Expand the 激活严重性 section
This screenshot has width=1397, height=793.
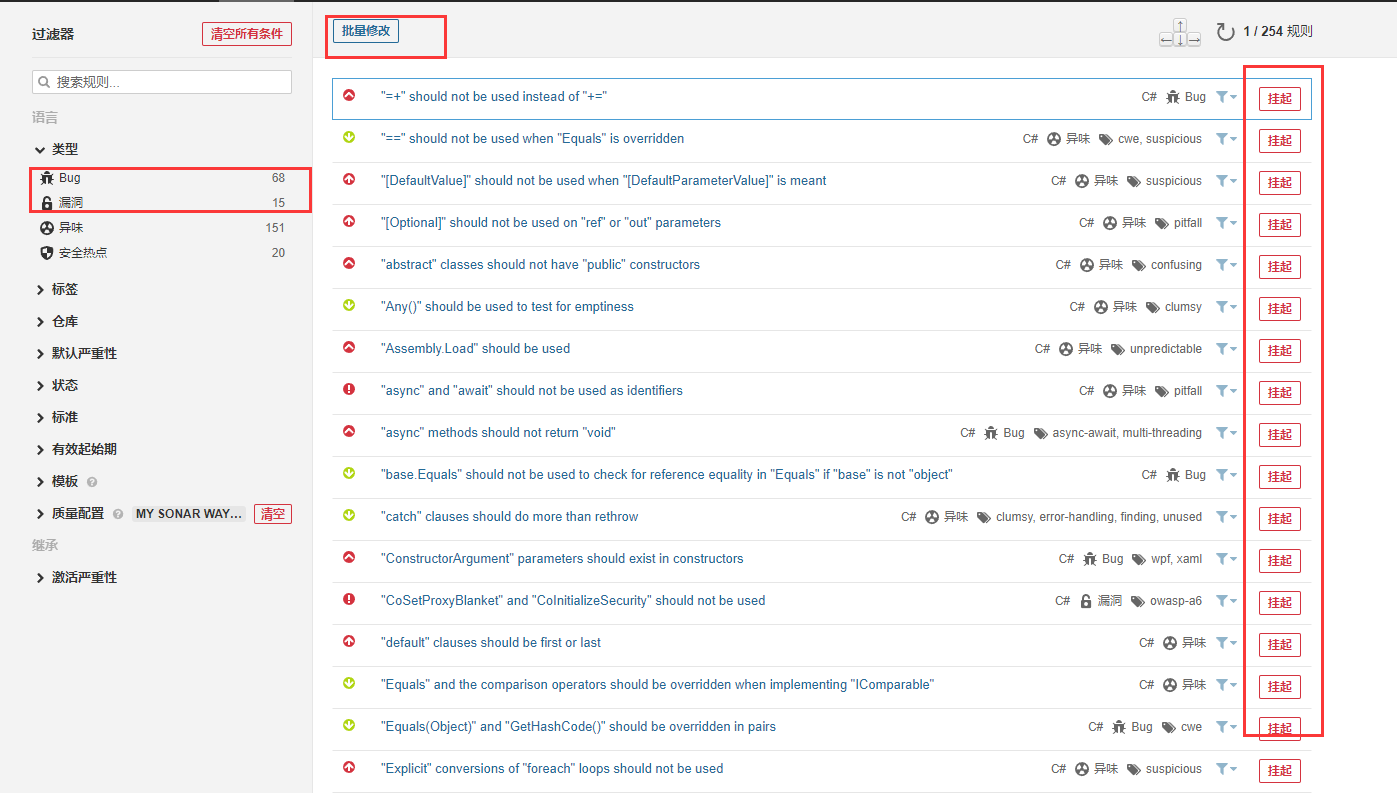(x=84, y=578)
